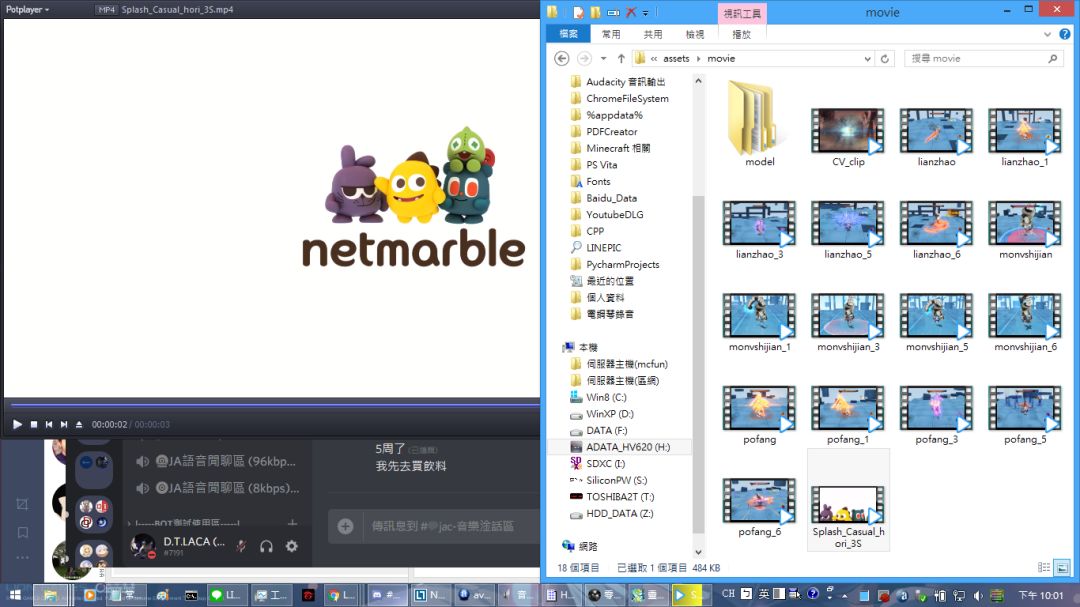Click the Play button in PotPlayer
The width and height of the screenshot is (1080, 607).
tap(17, 424)
